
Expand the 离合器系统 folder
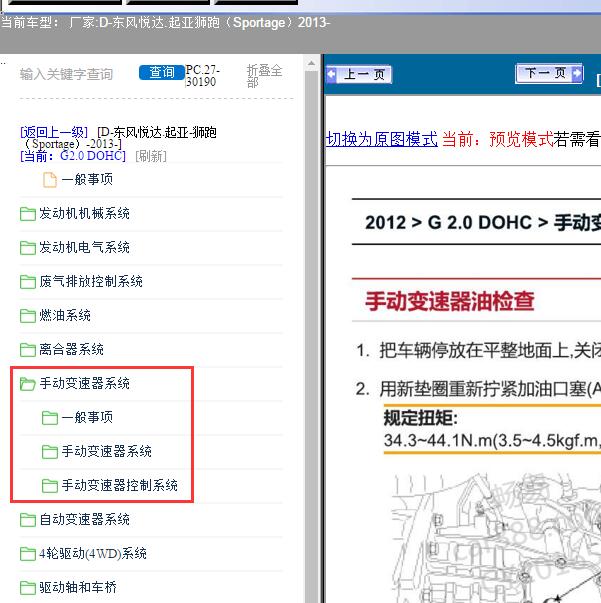[72, 349]
